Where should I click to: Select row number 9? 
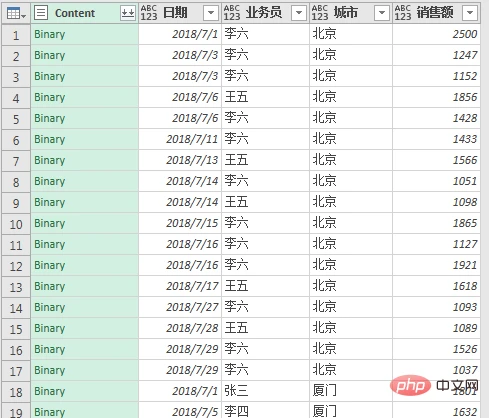click(16, 203)
